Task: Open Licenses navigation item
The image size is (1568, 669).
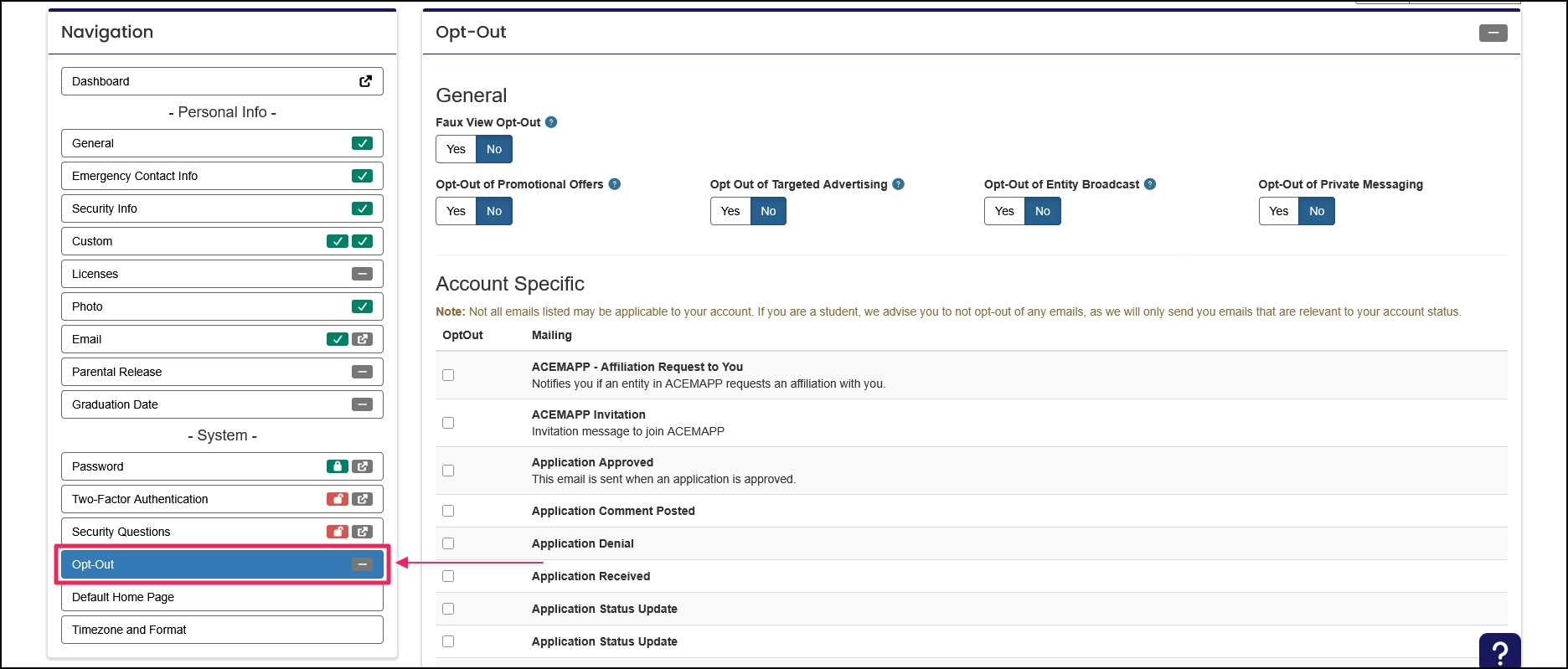Action: coord(222,274)
